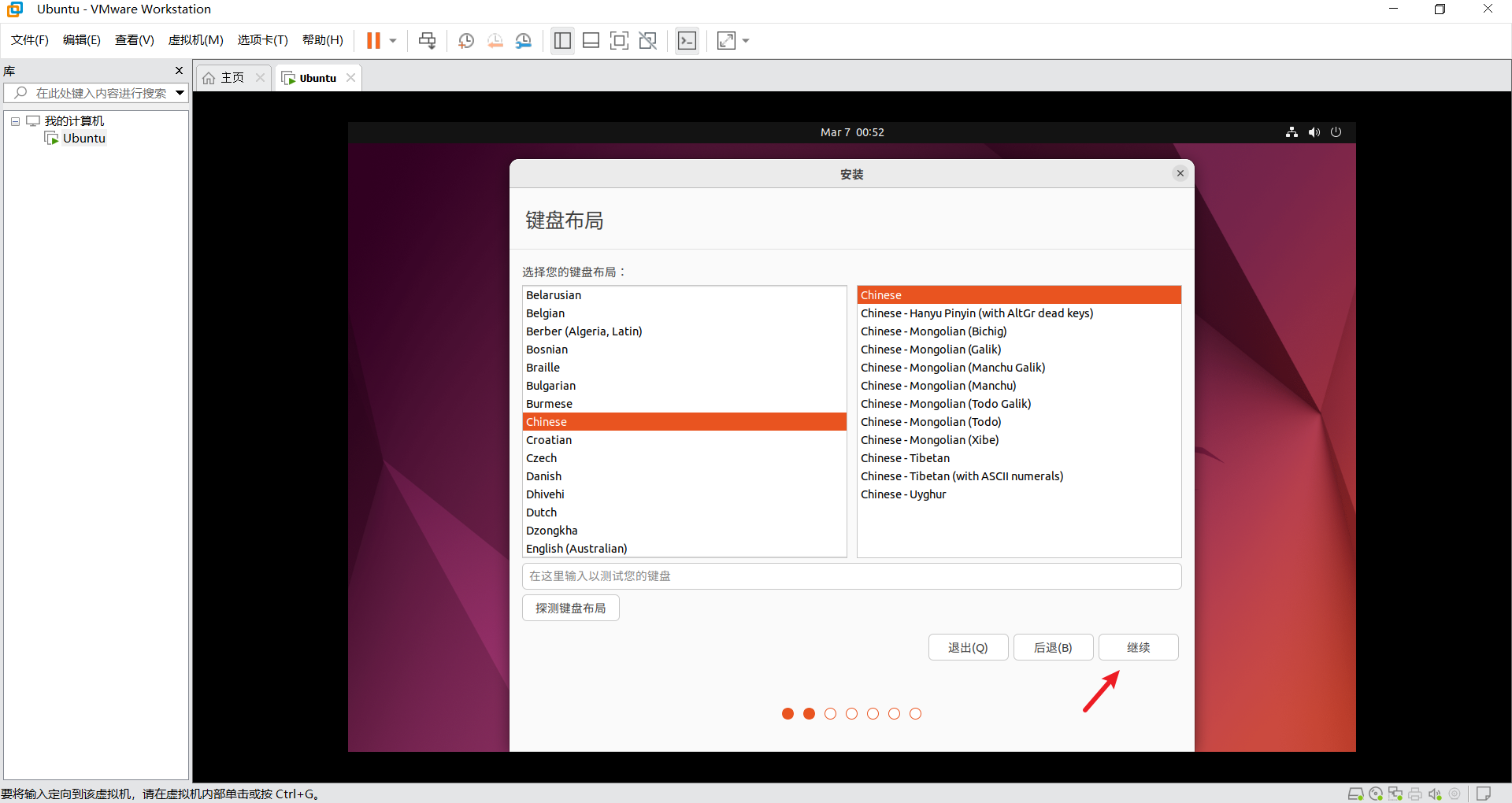
Task: Send Ctrl+Alt+Del to the VM
Action: point(427,41)
